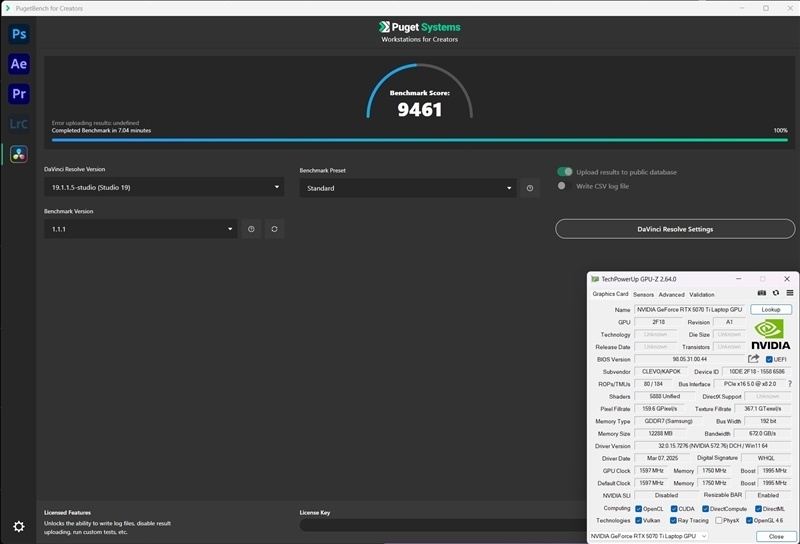Toggle Upload results to public database
The image size is (800, 544).
click(565, 172)
